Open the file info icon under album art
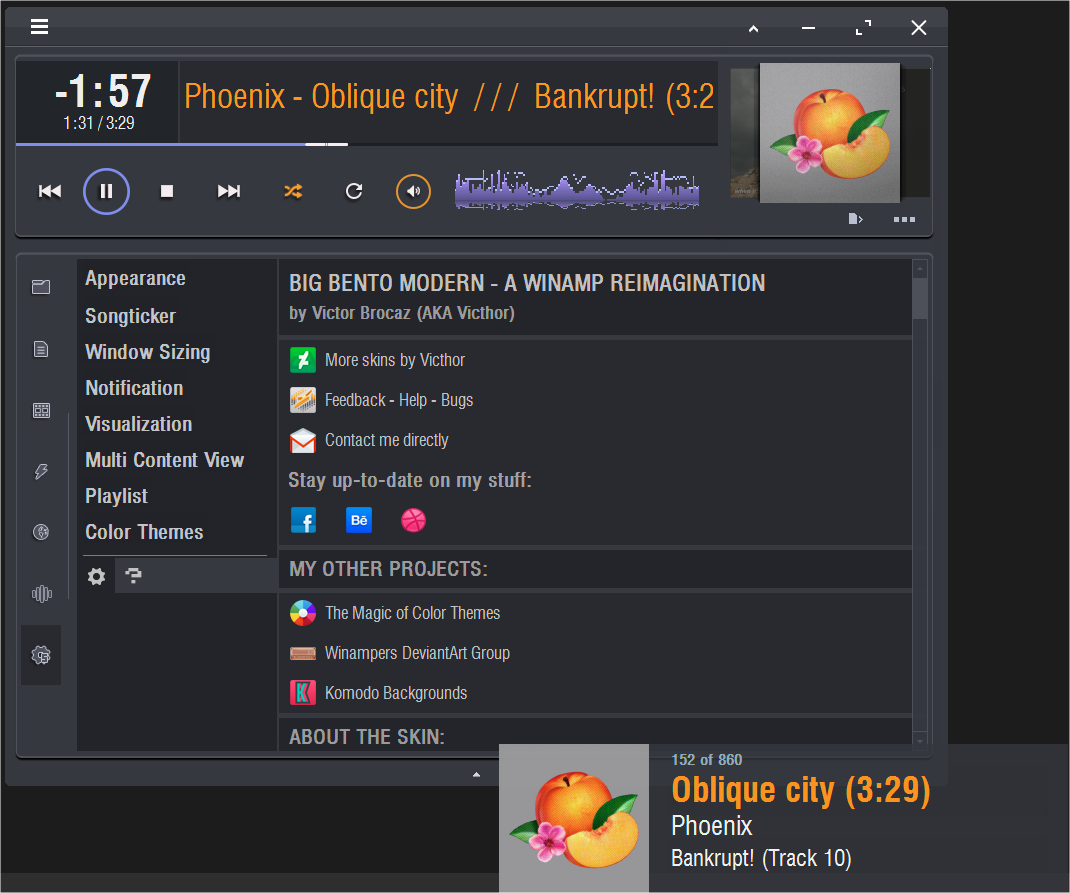The image size is (1070, 893). pos(855,219)
